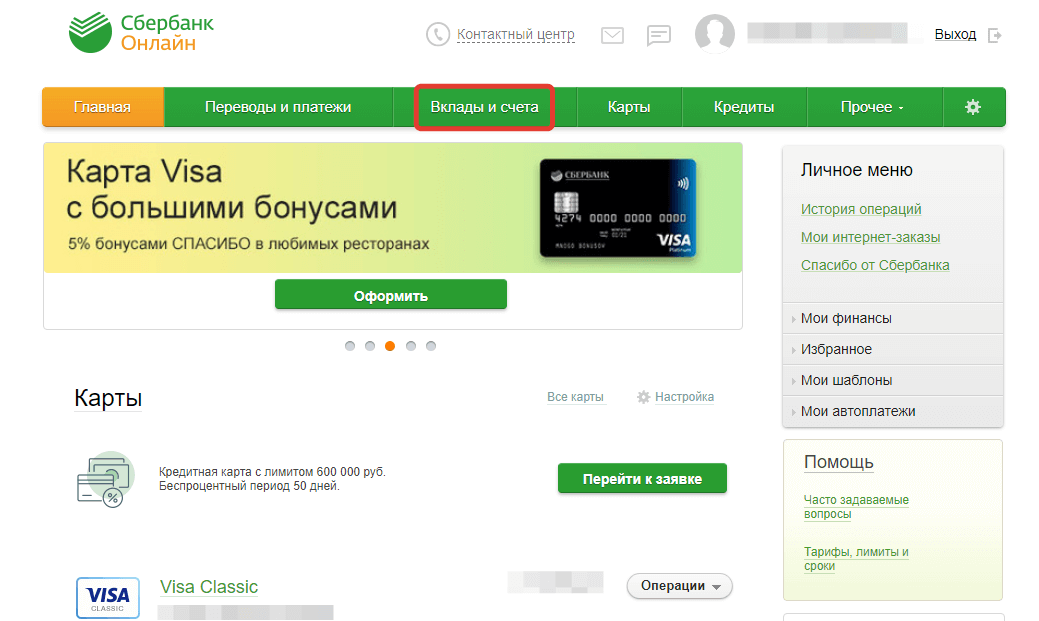Click the Visa Classic card logo
This screenshot has height=621, width=1039.
pyautogui.click(x=108, y=598)
